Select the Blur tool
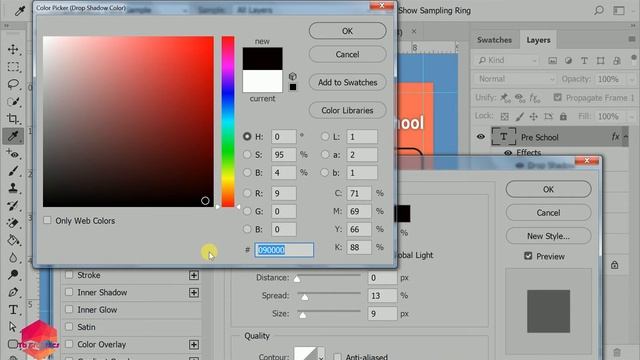This screenshot has height=360, width=640. pos(13,258)
